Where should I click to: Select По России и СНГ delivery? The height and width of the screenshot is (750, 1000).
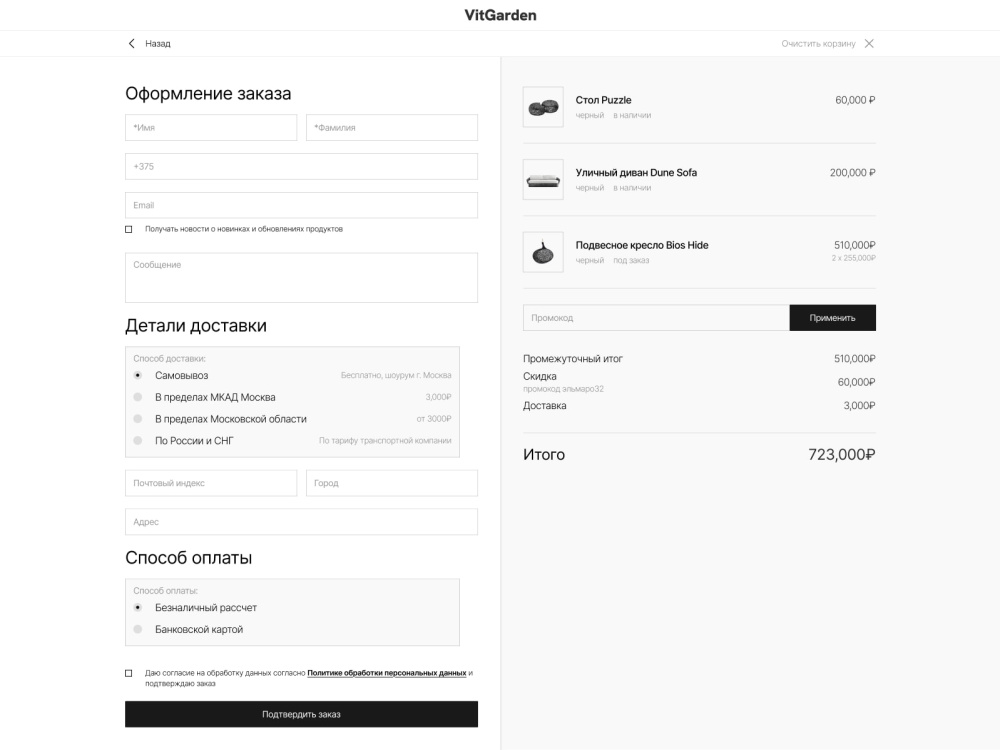[x=138, y=441]
